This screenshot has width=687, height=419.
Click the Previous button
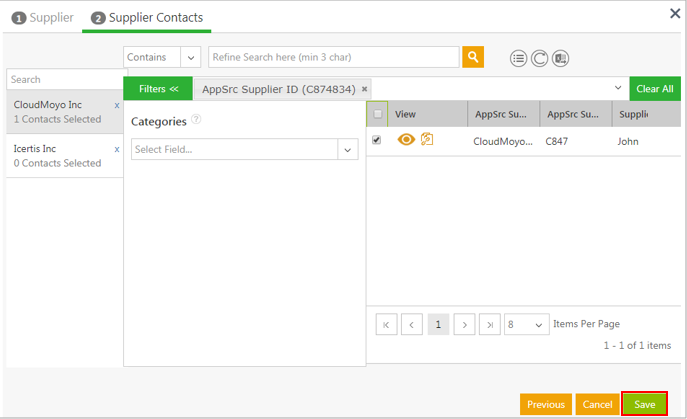(x=546, y=404)
